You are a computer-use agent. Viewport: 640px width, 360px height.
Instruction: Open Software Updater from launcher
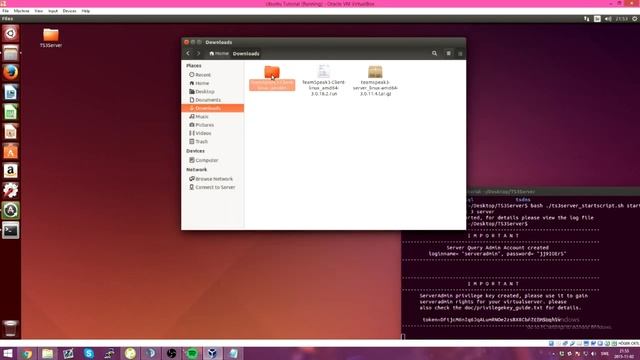pos(11,210)
